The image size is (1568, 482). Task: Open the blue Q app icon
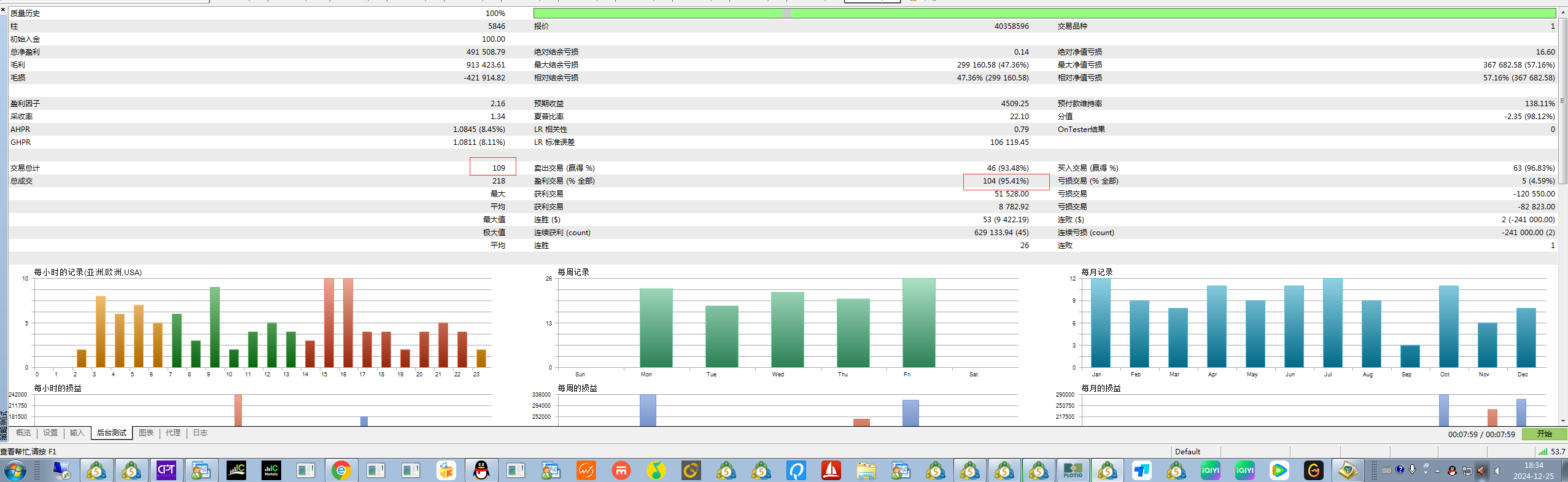coord(796,471)
